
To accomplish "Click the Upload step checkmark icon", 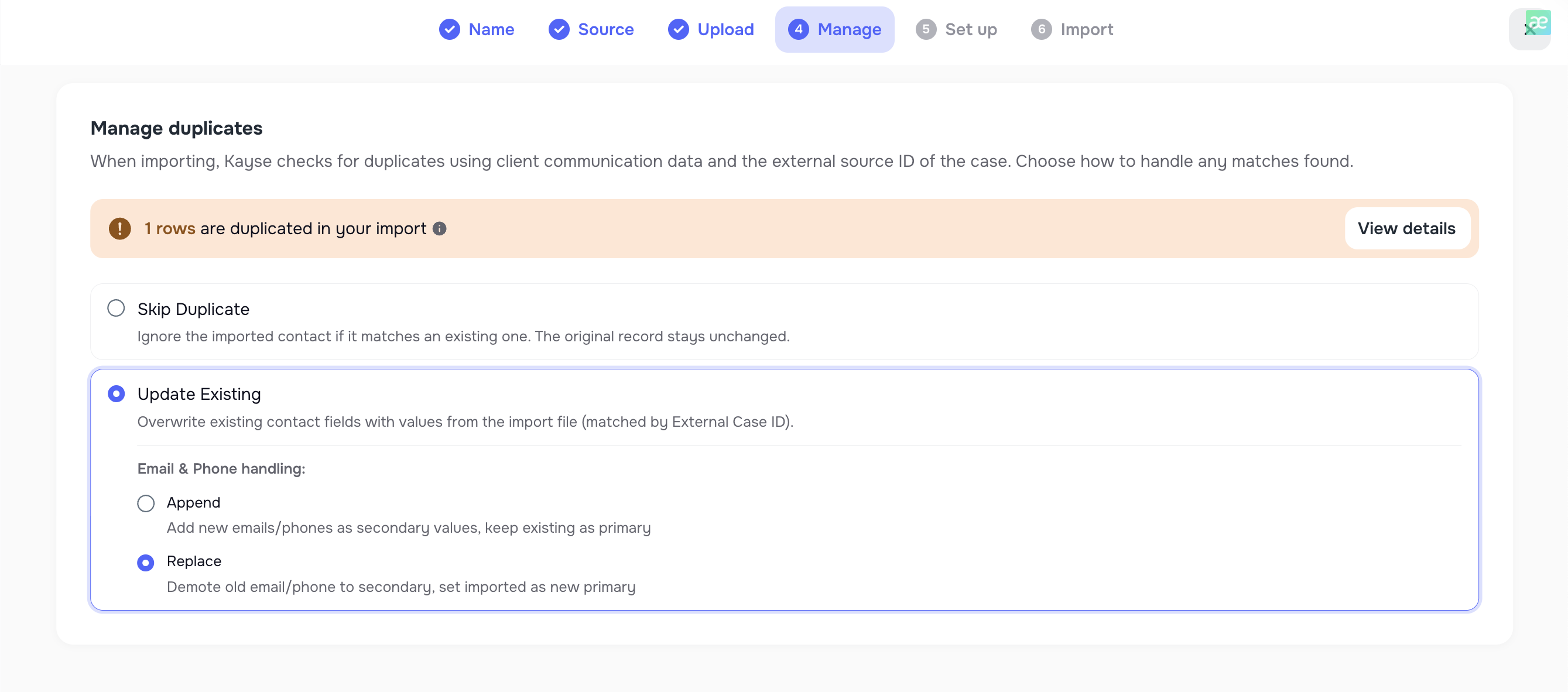I will click(678, 29).
